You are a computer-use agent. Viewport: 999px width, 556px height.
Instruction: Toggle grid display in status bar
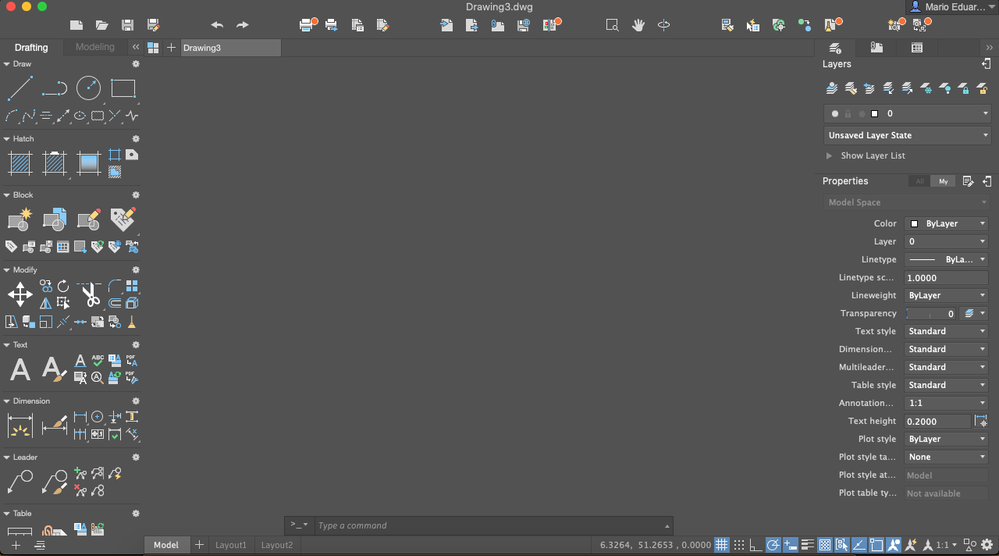(721, 545)
